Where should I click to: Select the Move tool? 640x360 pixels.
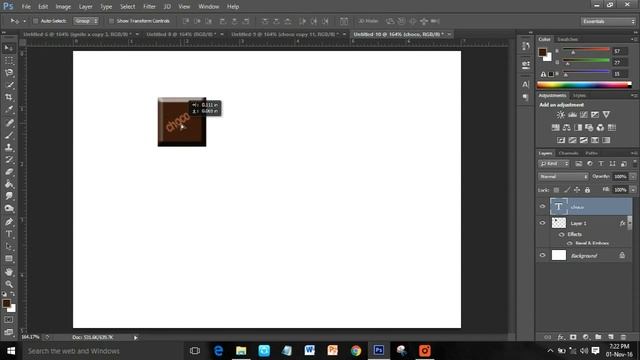point(9,49)
